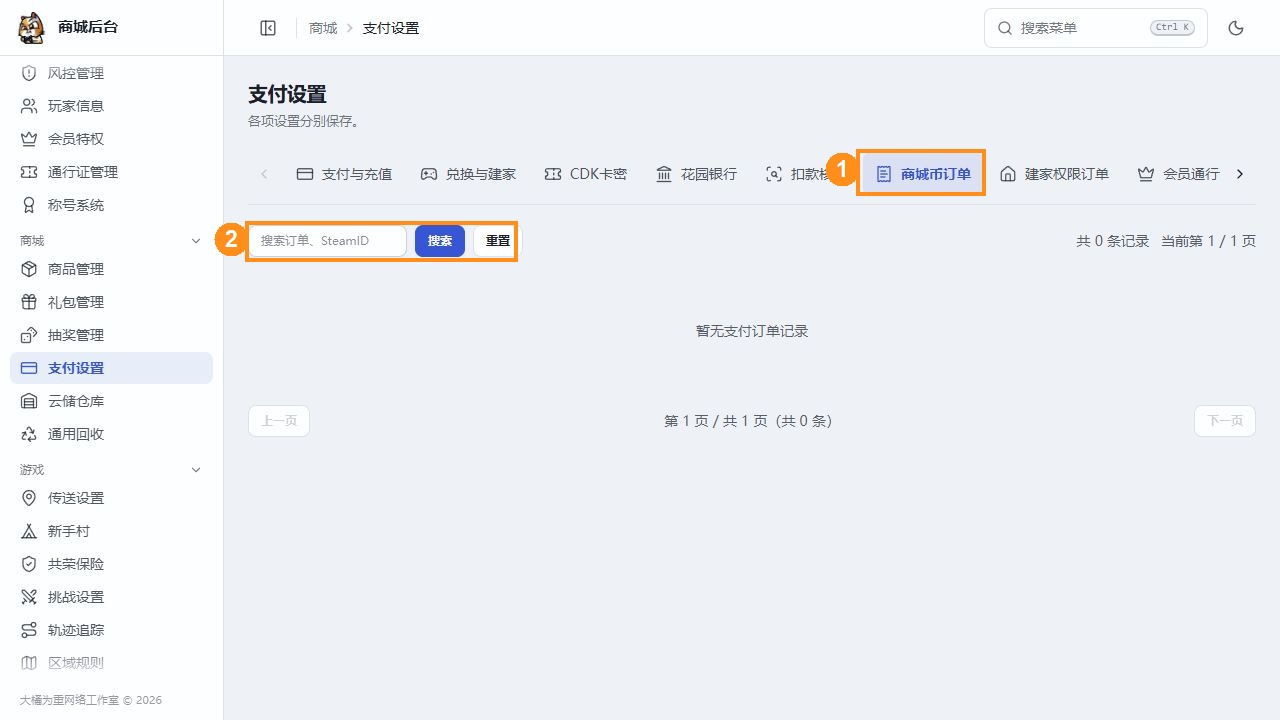
Task: Switch to CDK卡密 tab
Action: (x=585, y=174)
